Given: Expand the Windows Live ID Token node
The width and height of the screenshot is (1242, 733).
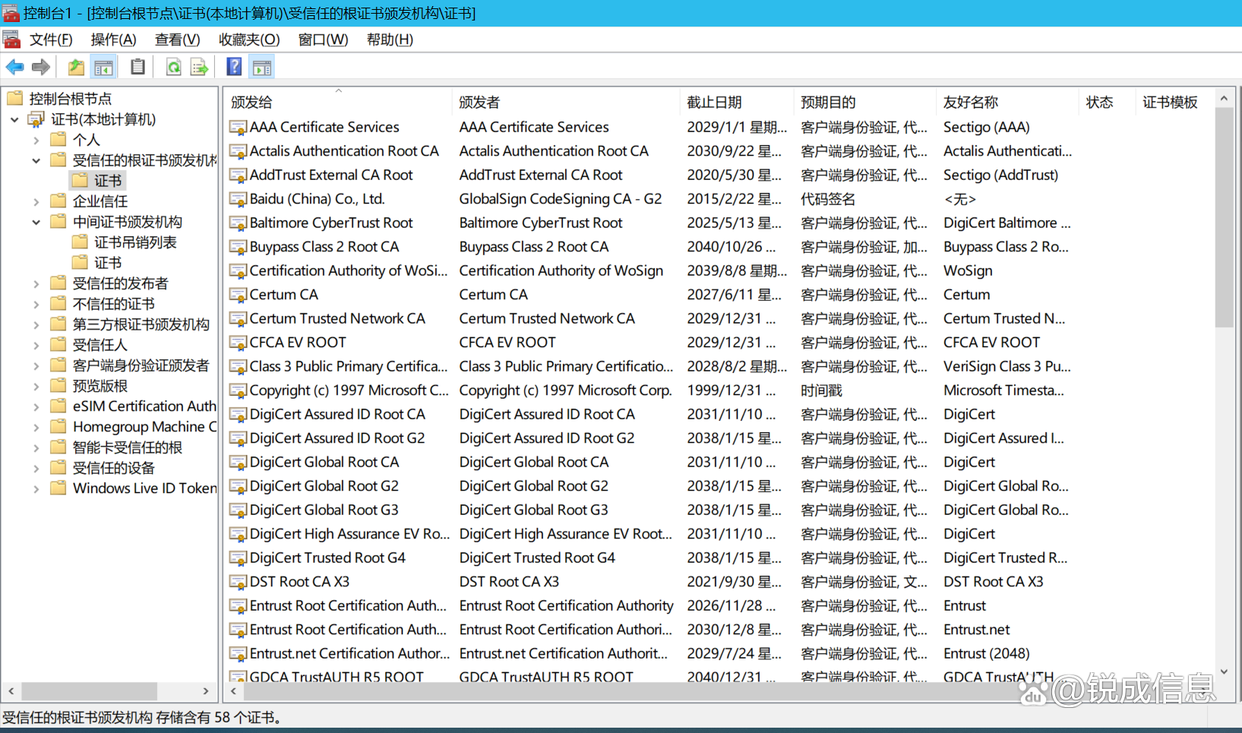Looking at the screenshot, I should pyautogui.click(x=37, y=488).
